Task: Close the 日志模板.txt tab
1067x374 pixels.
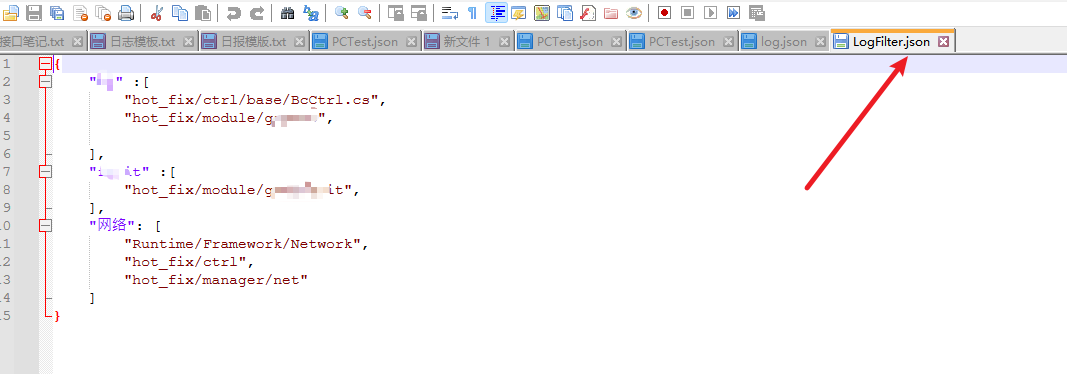Action: (188, 41)
